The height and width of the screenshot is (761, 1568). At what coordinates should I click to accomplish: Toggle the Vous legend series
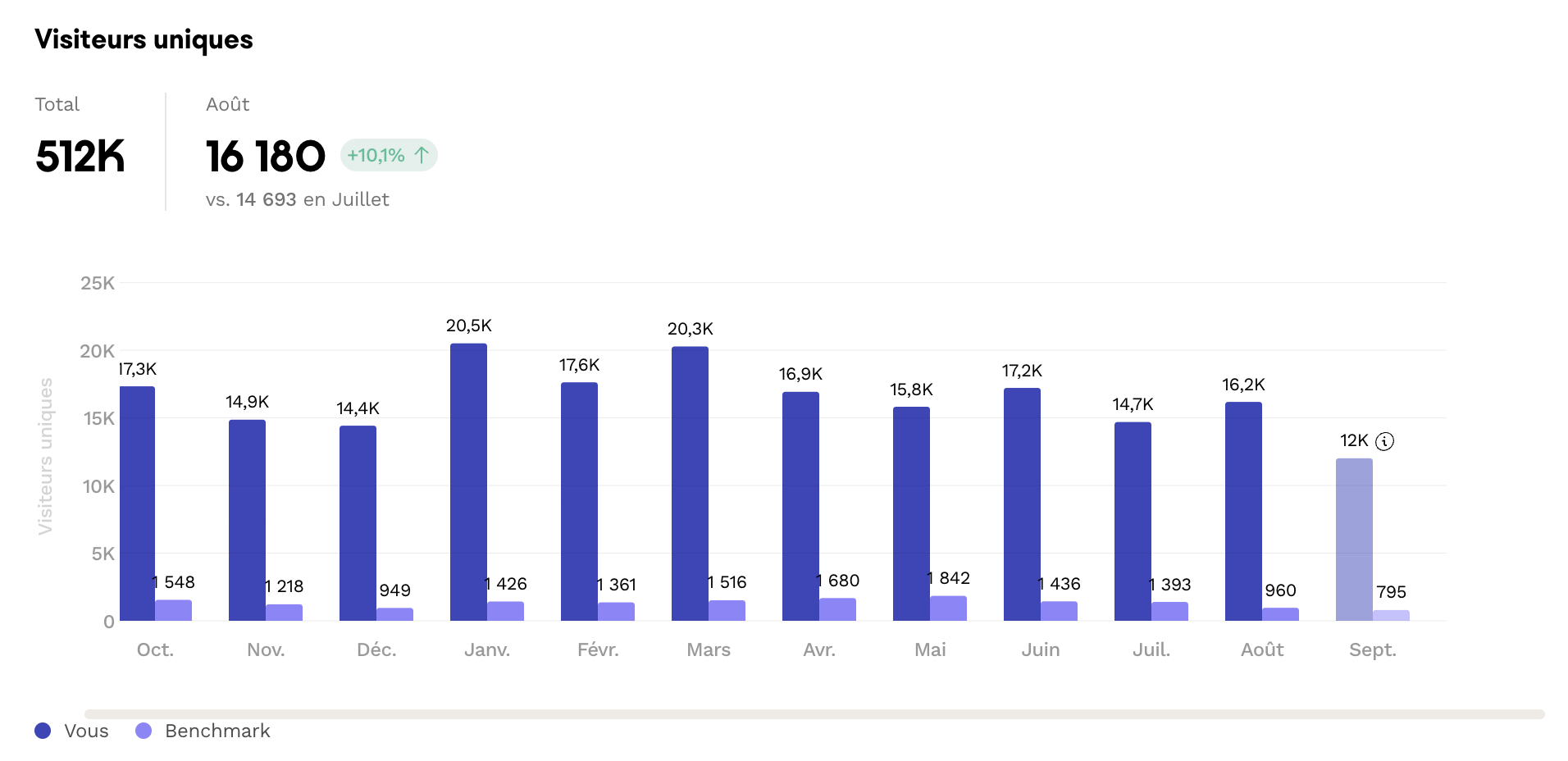coord(85,731)
